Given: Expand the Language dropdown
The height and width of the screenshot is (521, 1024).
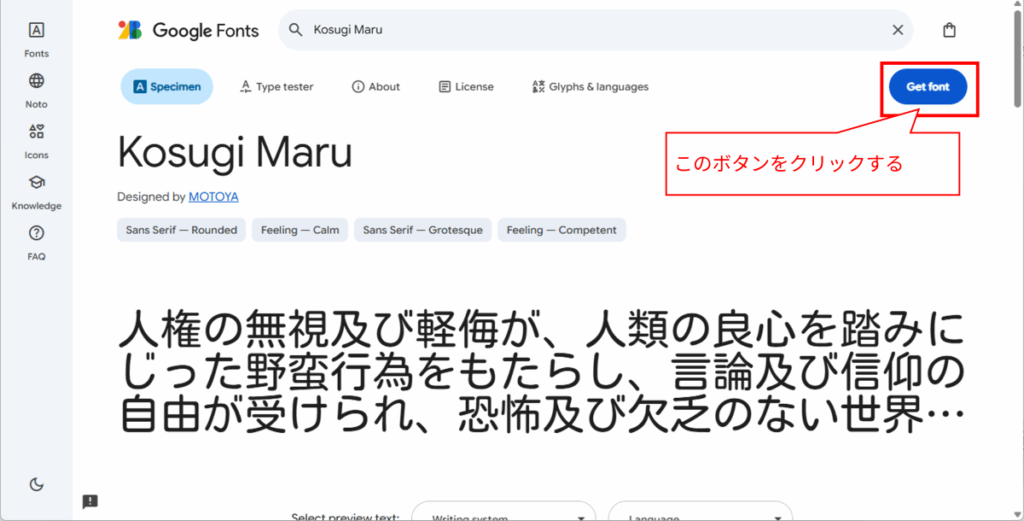Looking at the screenshot, I should (x=700, y=514).
